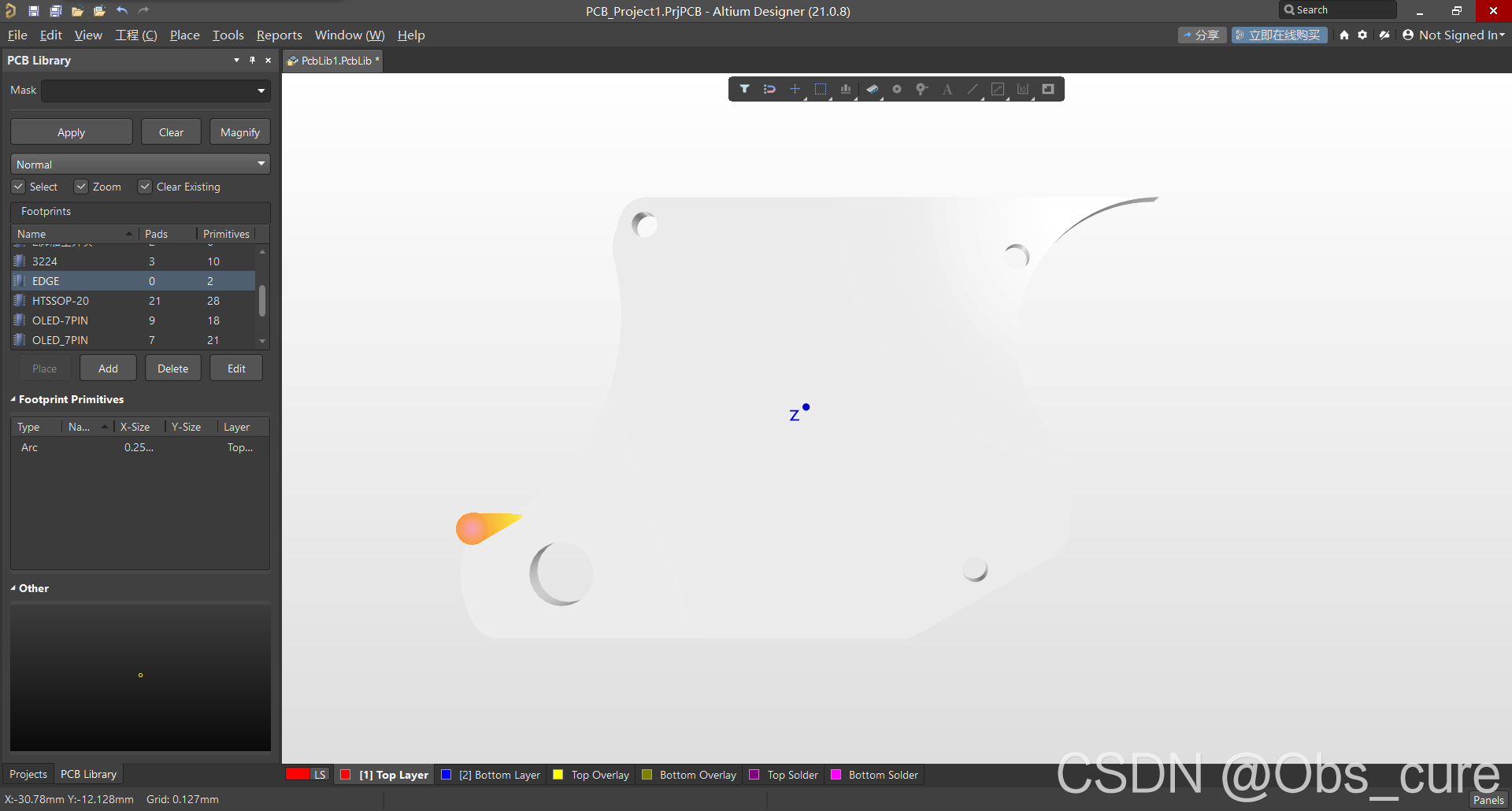
Task: Uncheck the Zoom checkbox
Action: pos(81,187)
